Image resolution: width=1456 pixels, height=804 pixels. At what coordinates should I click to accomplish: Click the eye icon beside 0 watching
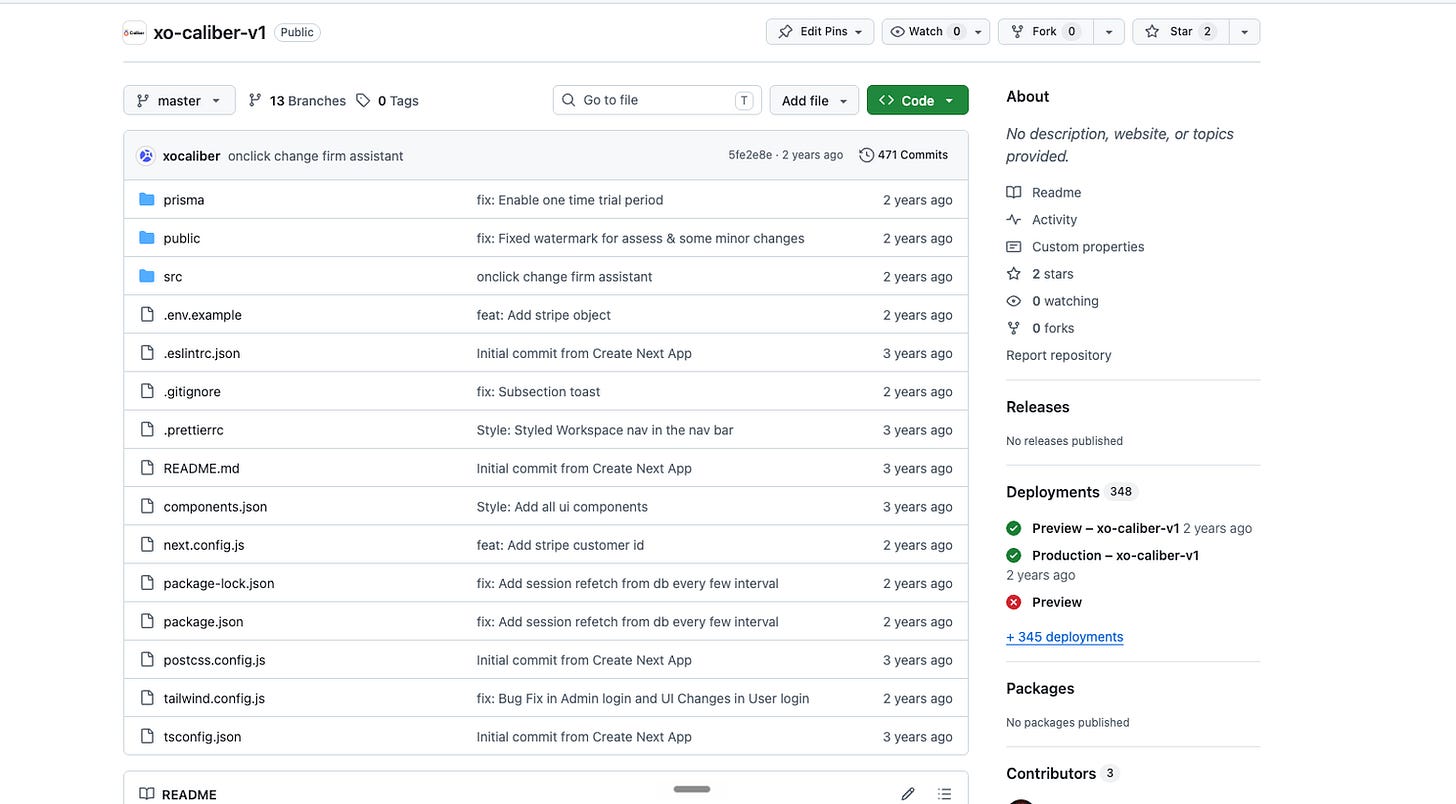pos(1014,300)
